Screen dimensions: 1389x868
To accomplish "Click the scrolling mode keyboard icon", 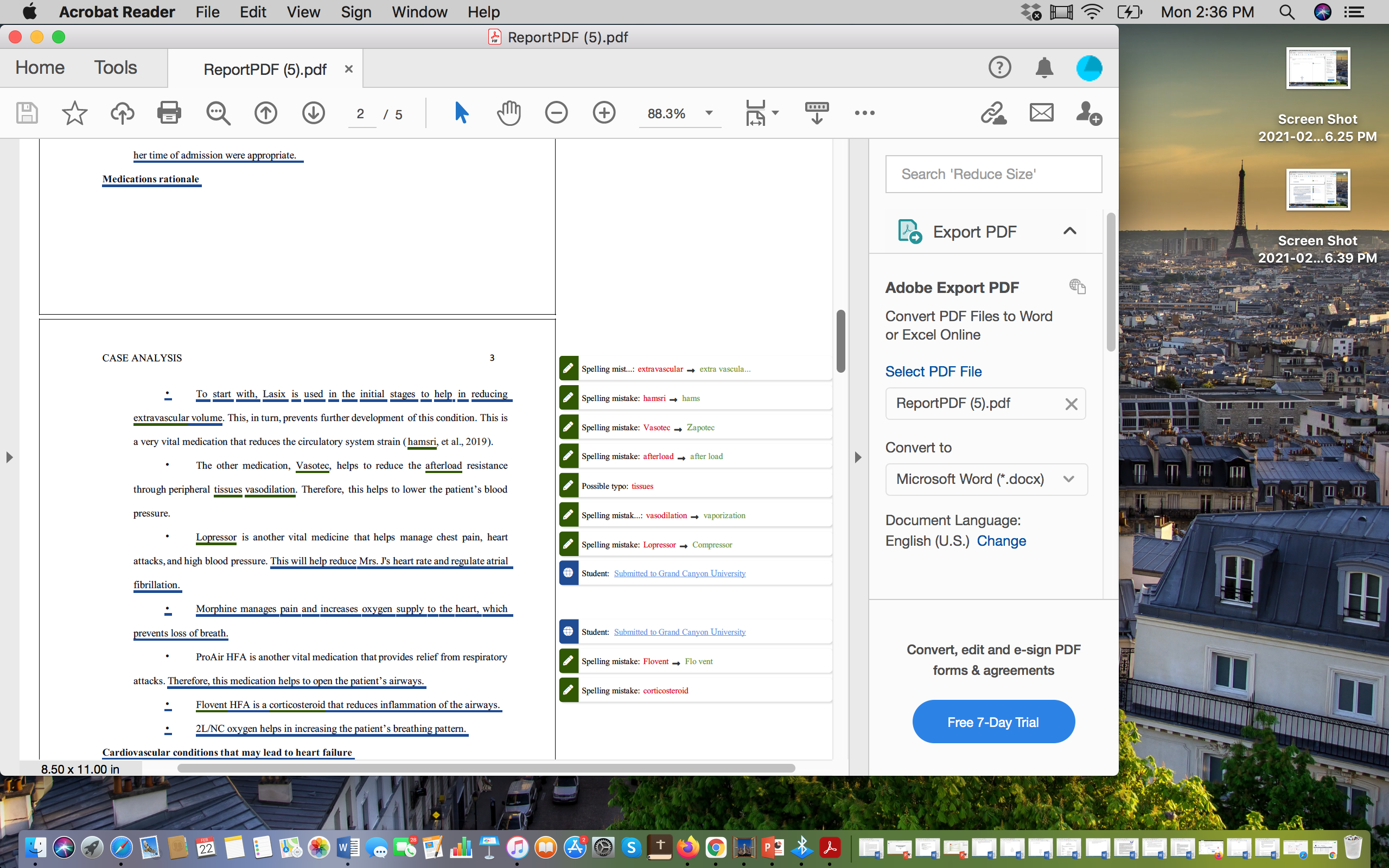I will tap(817, 112).
